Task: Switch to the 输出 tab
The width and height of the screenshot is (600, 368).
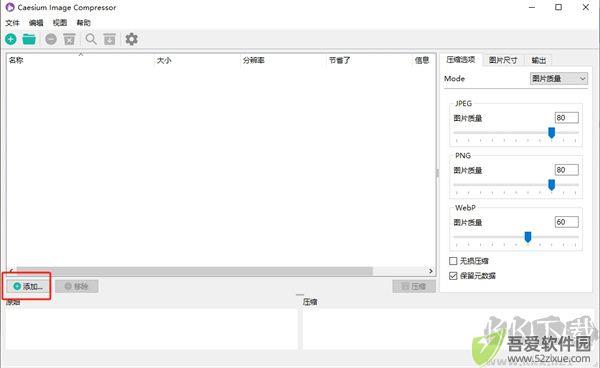Action: [538, 60]
